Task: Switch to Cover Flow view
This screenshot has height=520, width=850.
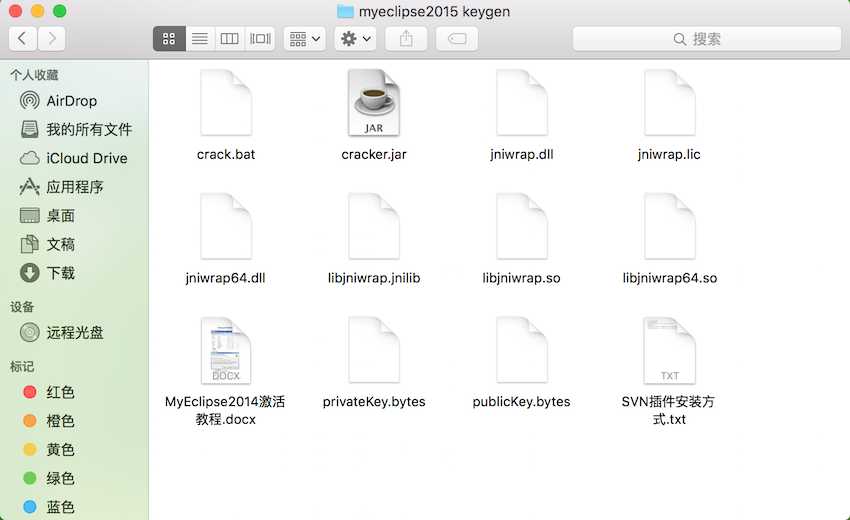Action: pos(260,38)
